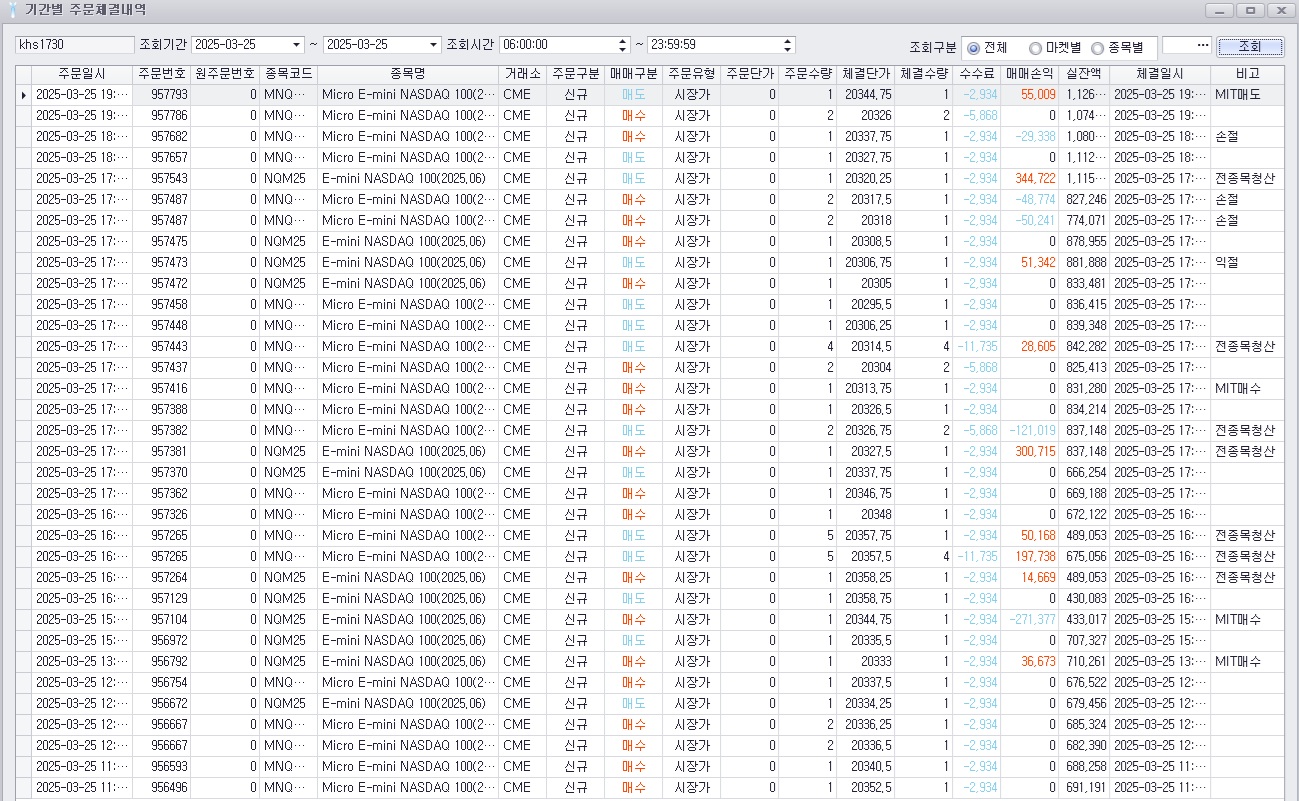Open the end date dropdown arrow

(x=433, y=45)
